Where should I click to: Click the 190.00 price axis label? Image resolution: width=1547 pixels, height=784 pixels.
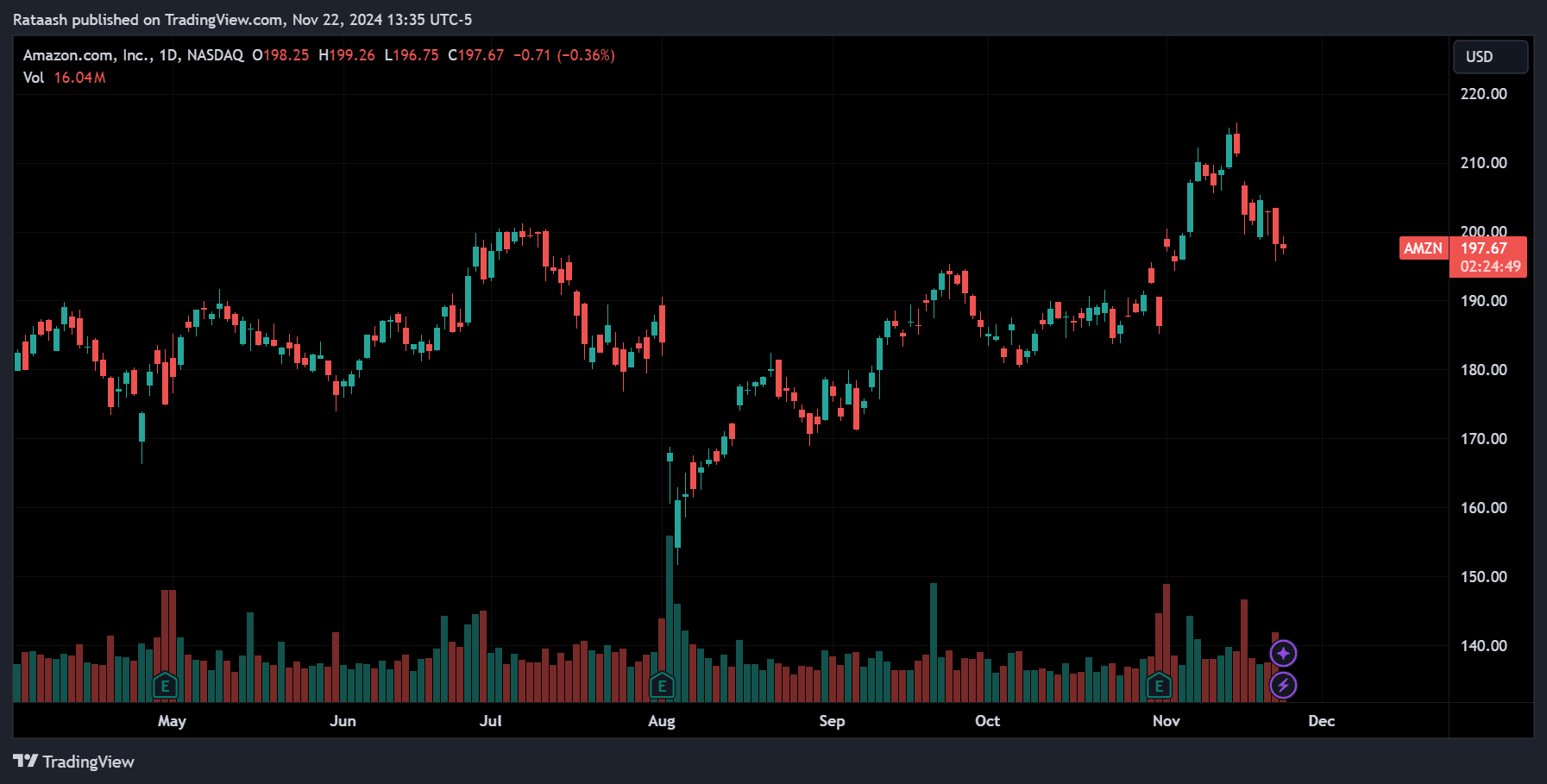[x=1484, y=301]
